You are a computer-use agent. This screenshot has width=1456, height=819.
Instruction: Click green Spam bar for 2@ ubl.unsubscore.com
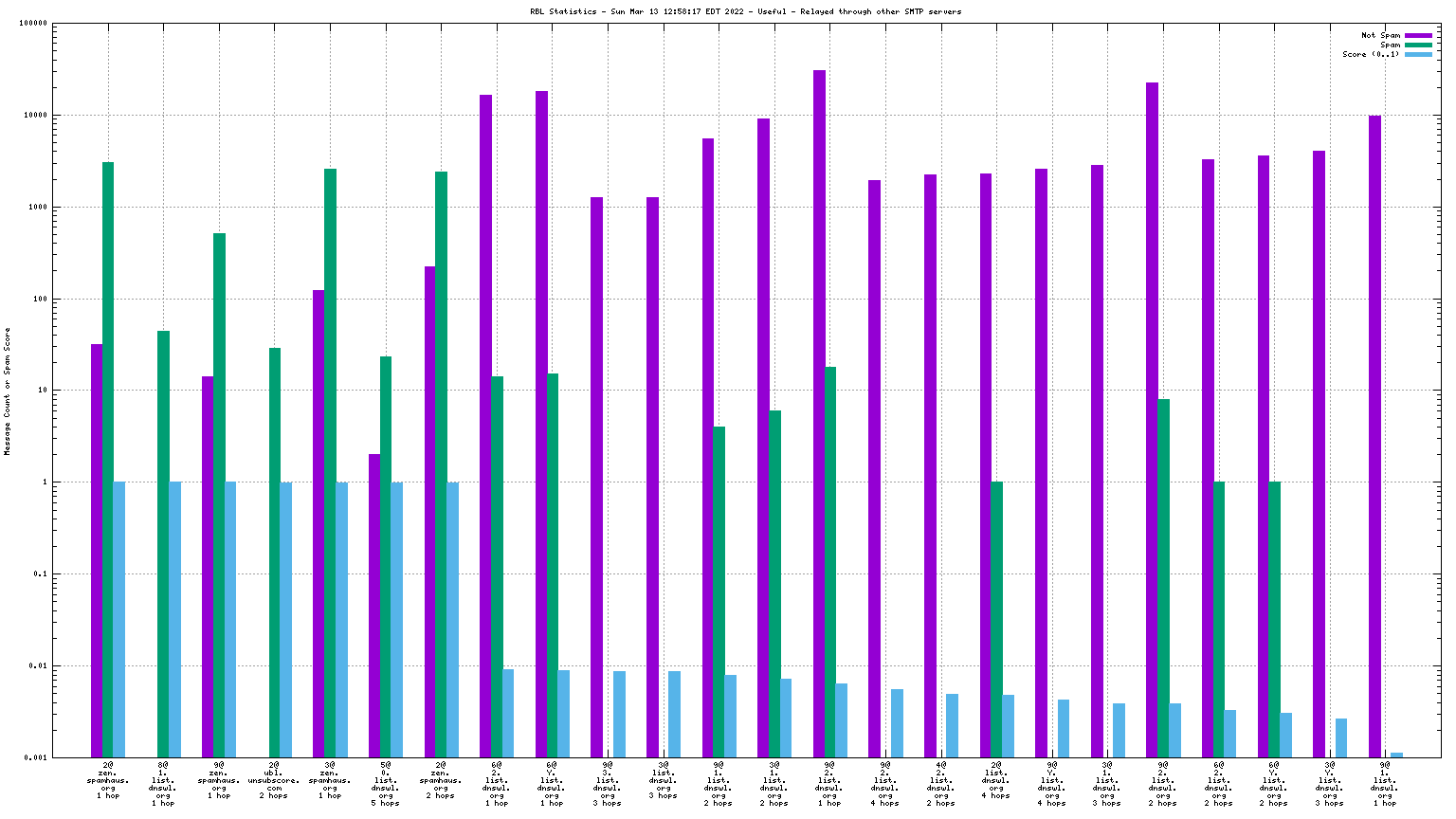click(275, 552)
